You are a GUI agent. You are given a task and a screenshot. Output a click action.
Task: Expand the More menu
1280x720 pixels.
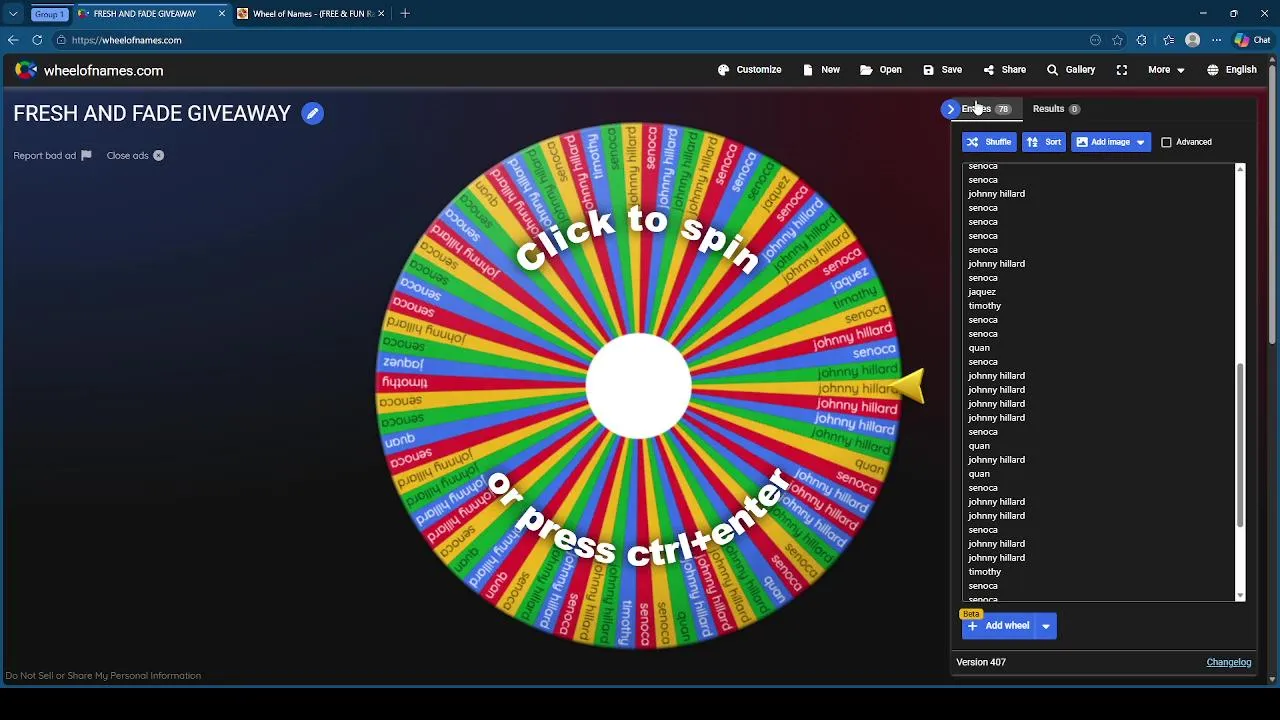coord(1166,70)
